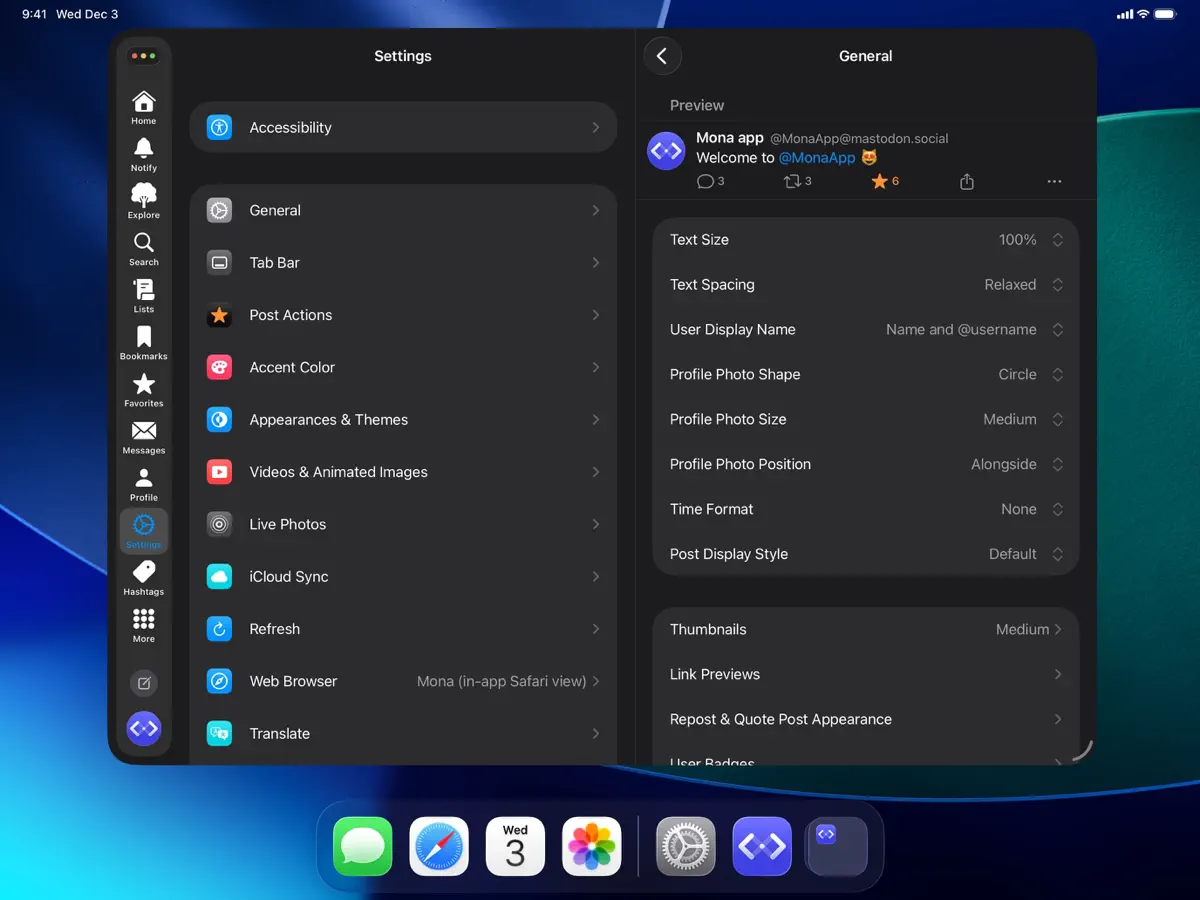Viewport: 1200px width, 900px height.
Task: Open iCloud Sync settings
Action: (x=403, y=577)
